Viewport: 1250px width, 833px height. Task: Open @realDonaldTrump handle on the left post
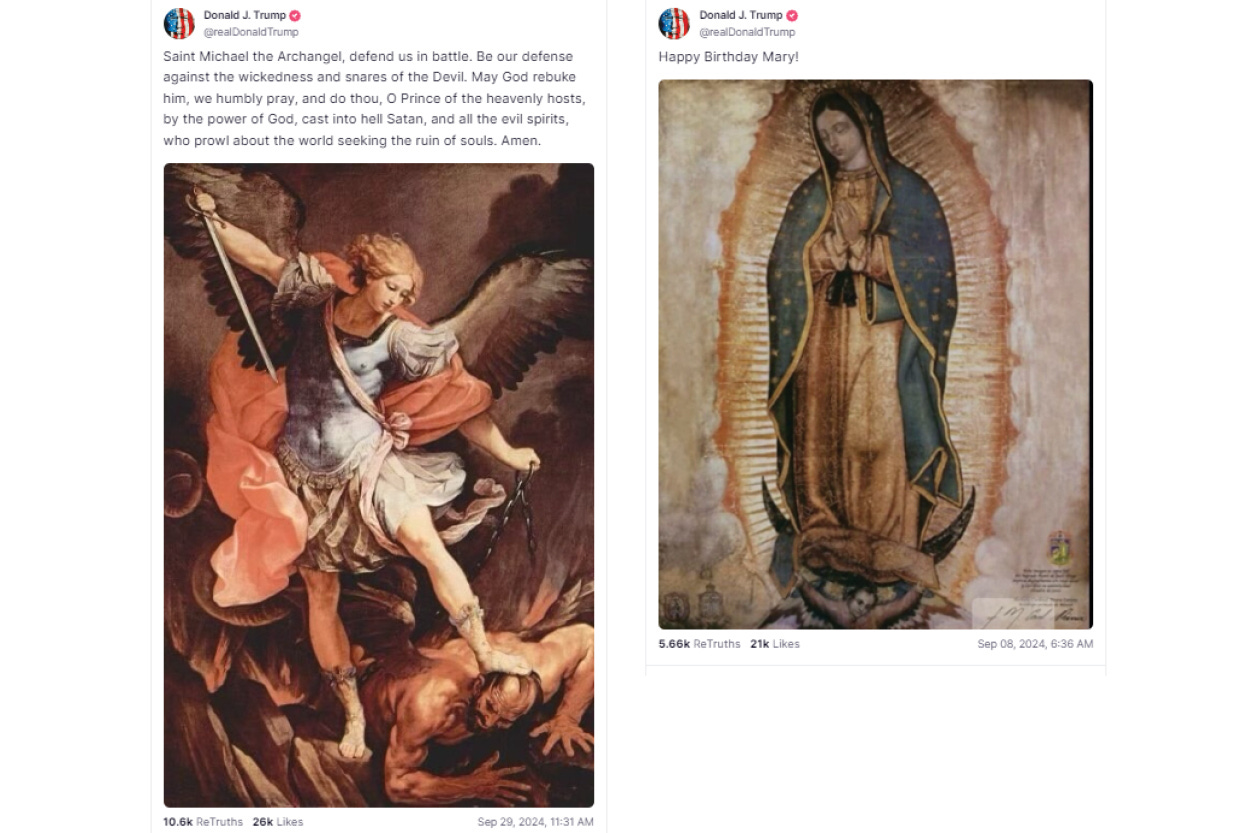pyautogui.click(x=251, y=32)
